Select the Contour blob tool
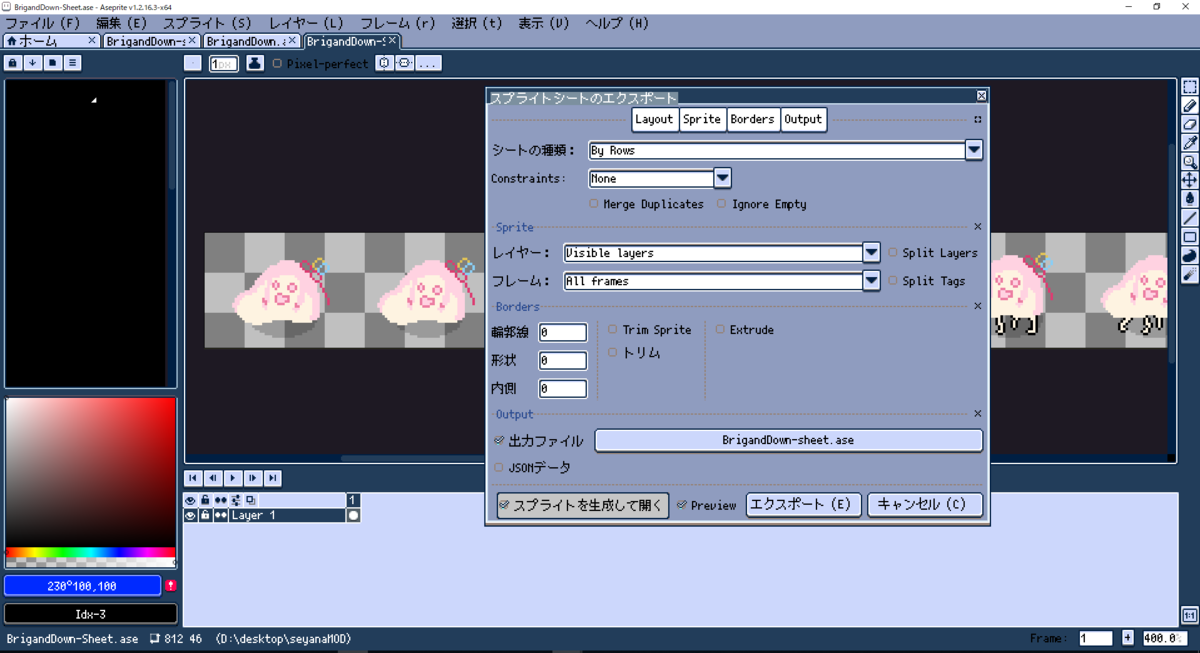 point(1190,255)
